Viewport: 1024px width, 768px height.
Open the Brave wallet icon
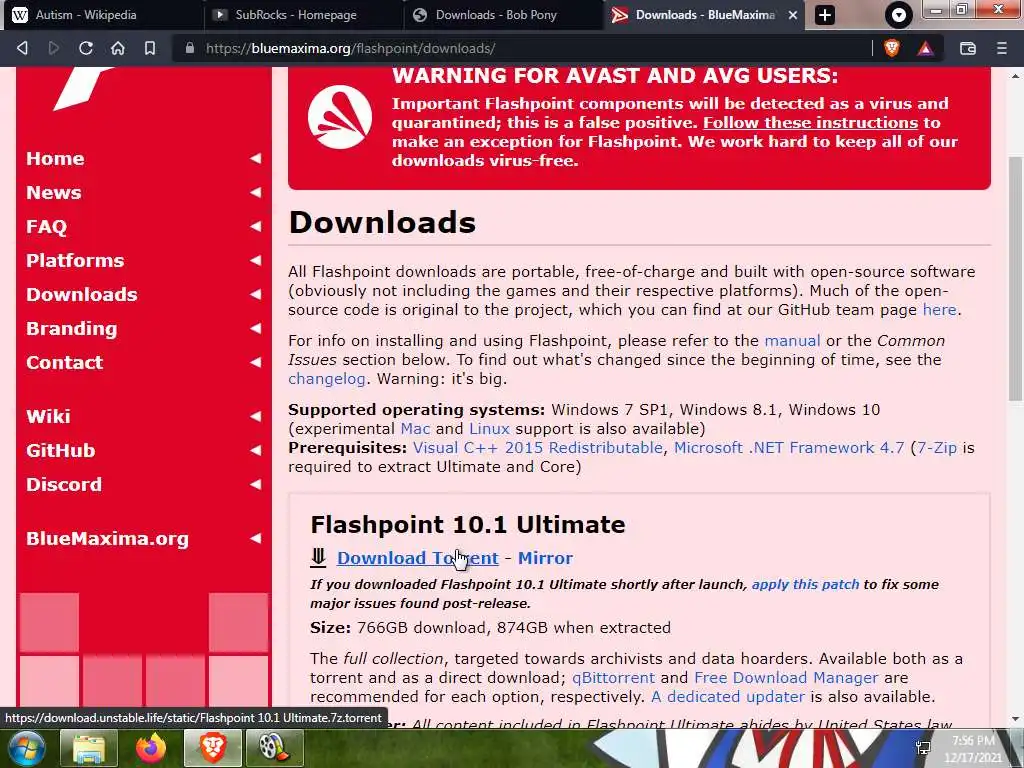click(x=968, y=48)
